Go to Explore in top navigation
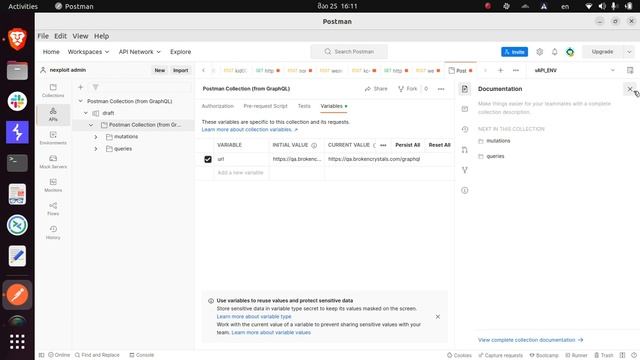 (180, 52)
